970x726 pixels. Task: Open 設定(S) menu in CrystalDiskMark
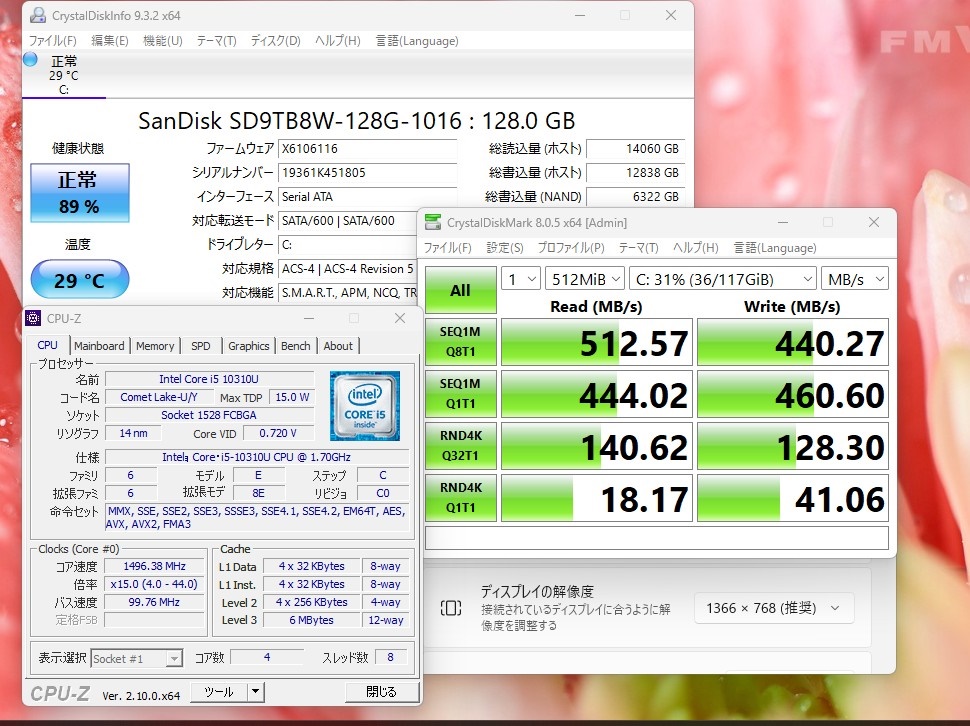(x=505, y=248)
